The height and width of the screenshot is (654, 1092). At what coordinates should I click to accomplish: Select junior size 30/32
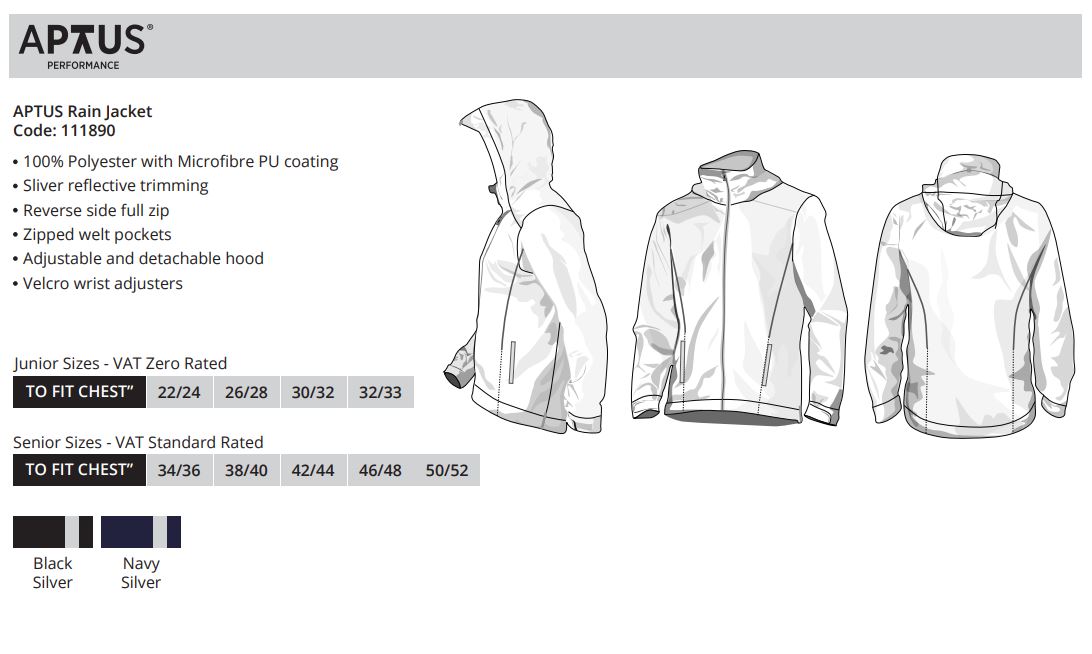pyautogui.click(x=313, y=392)
